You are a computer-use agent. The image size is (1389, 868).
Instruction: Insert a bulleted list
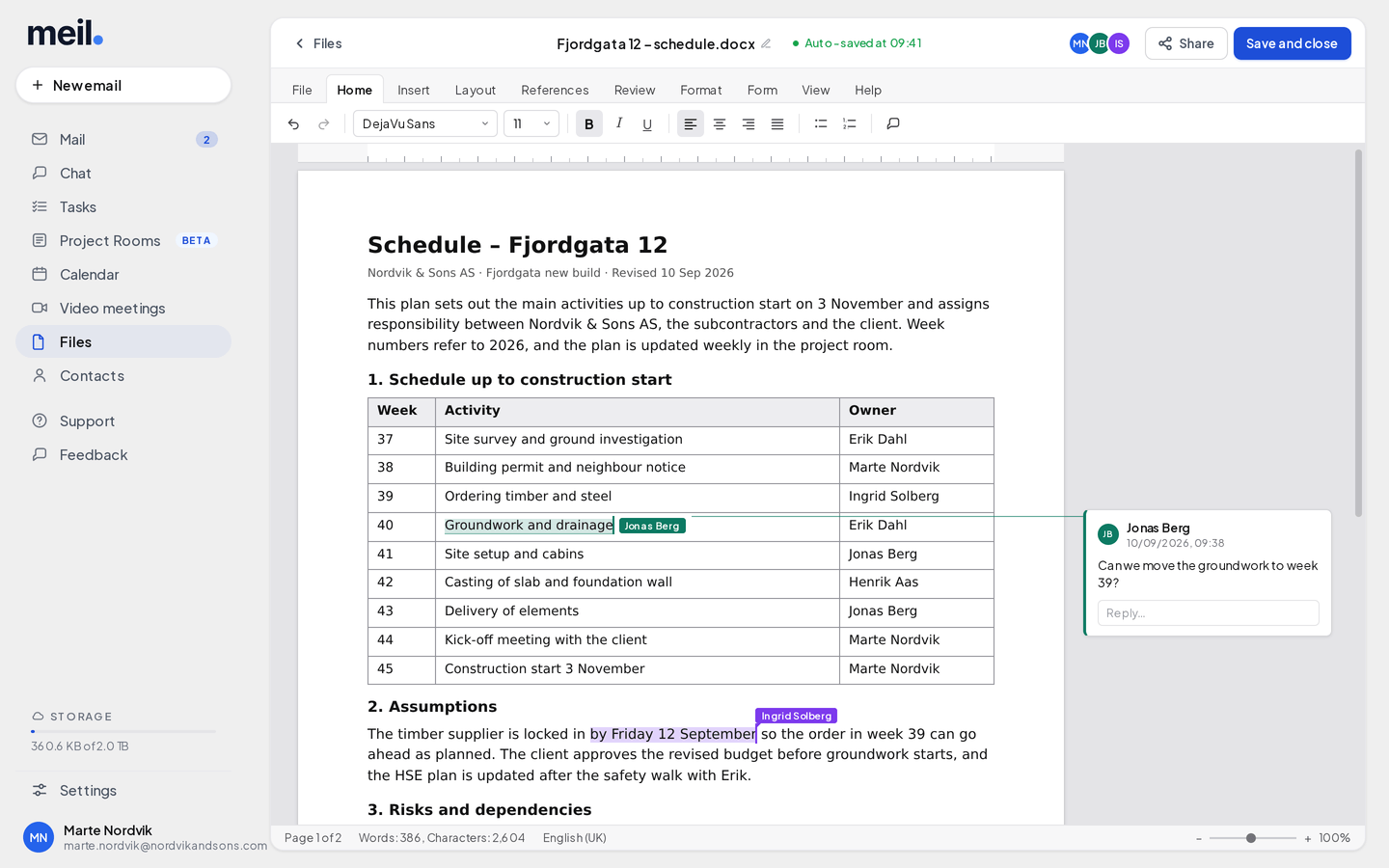(821, 123)
